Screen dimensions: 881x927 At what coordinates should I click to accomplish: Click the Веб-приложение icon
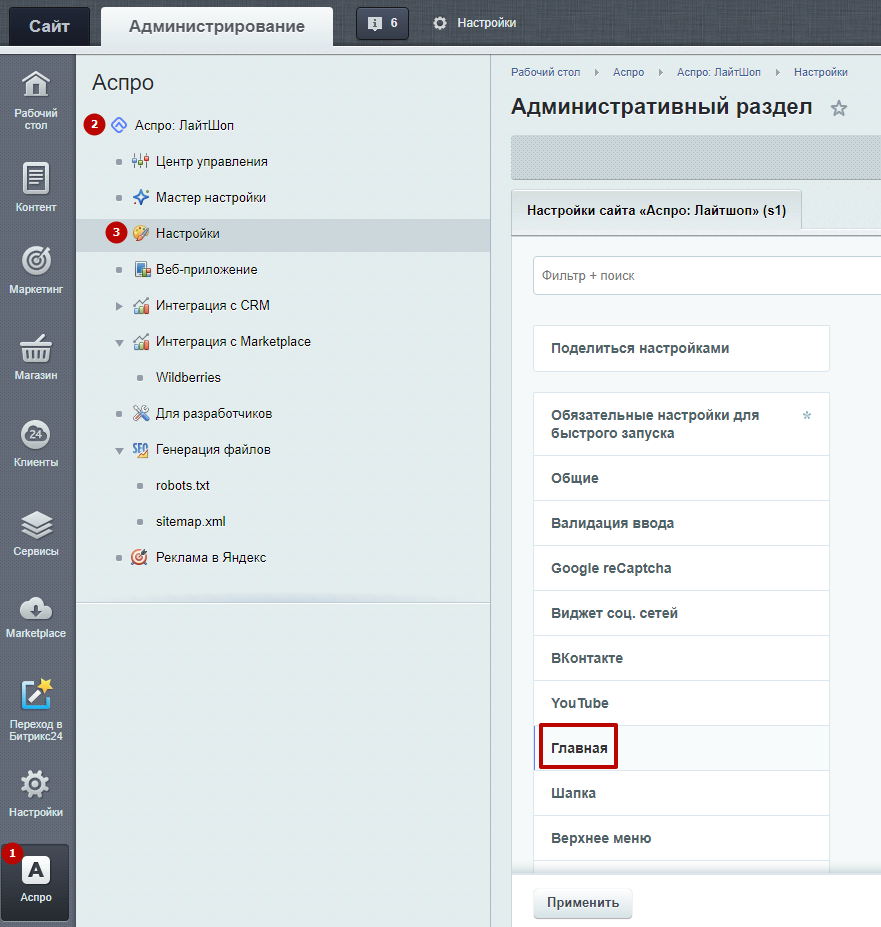click(142, 270)
